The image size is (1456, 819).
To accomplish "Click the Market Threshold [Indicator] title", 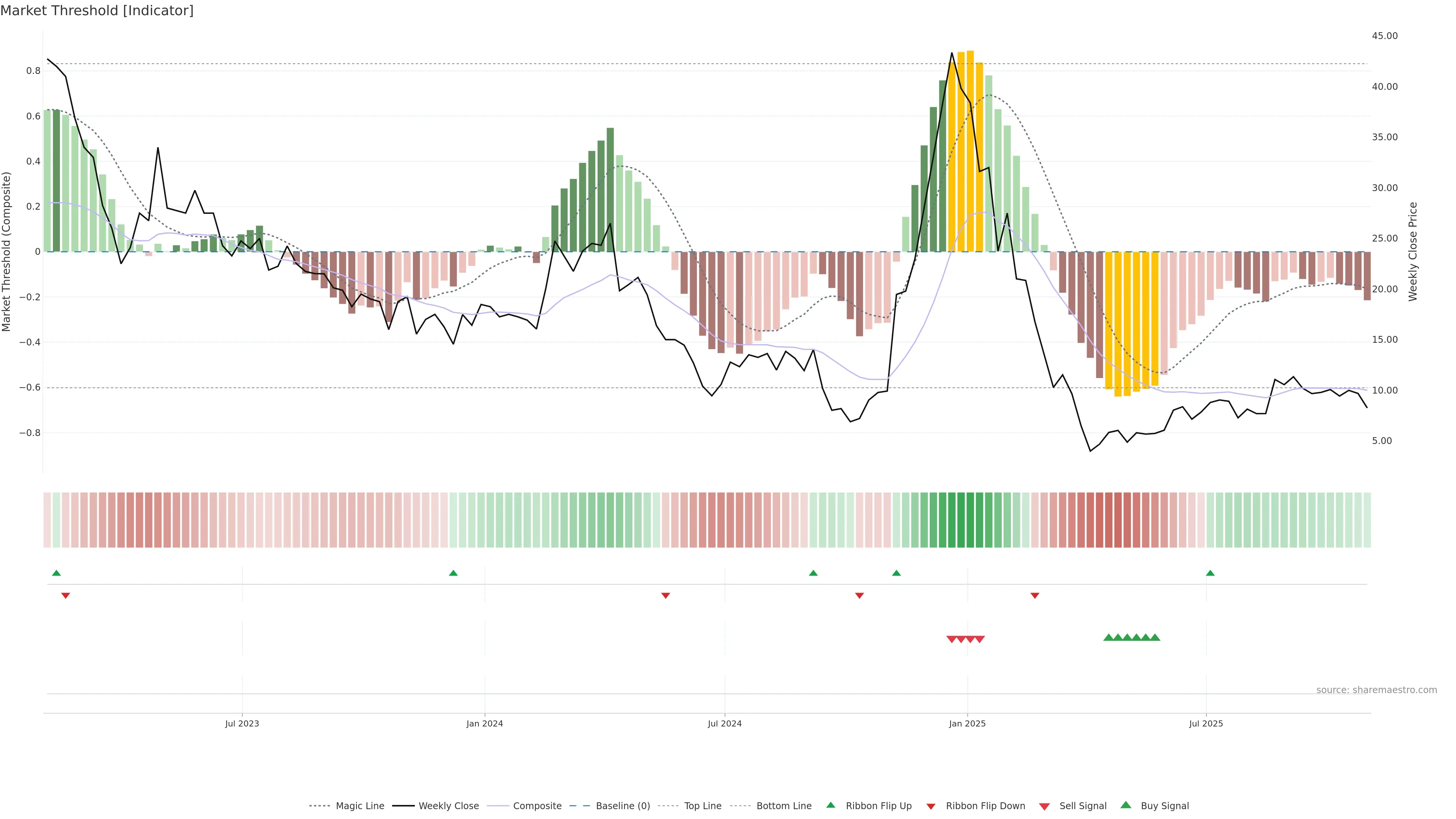I will click(97, 11).
